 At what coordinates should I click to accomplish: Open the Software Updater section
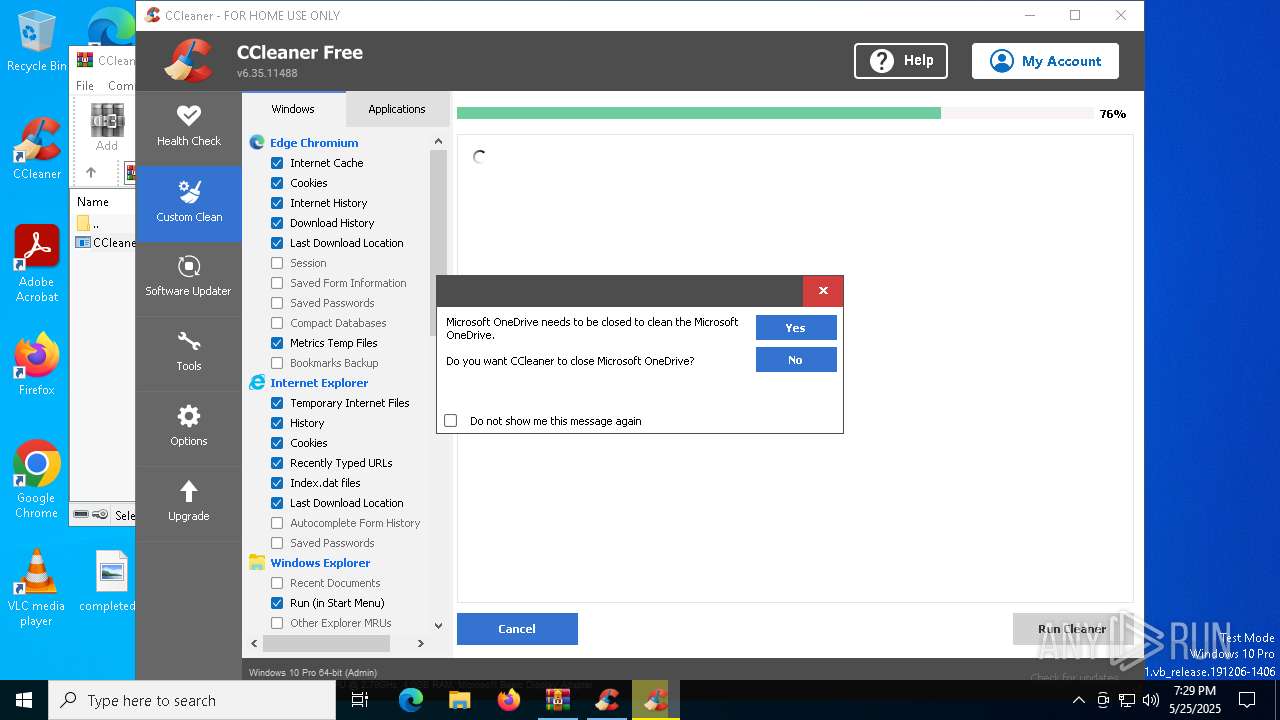(x=188, y=277)
